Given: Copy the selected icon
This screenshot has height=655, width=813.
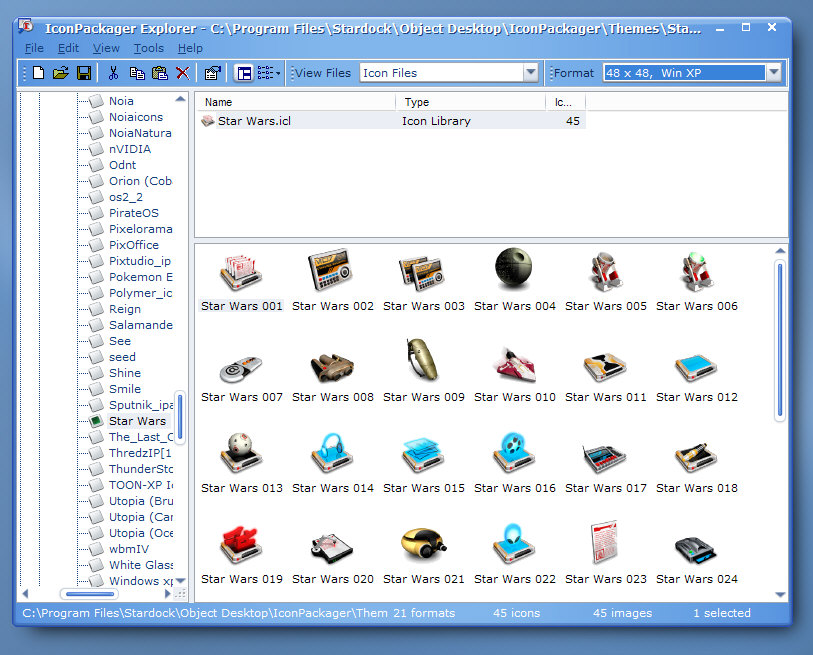Looking at the screenshot, I should point(137,73).
